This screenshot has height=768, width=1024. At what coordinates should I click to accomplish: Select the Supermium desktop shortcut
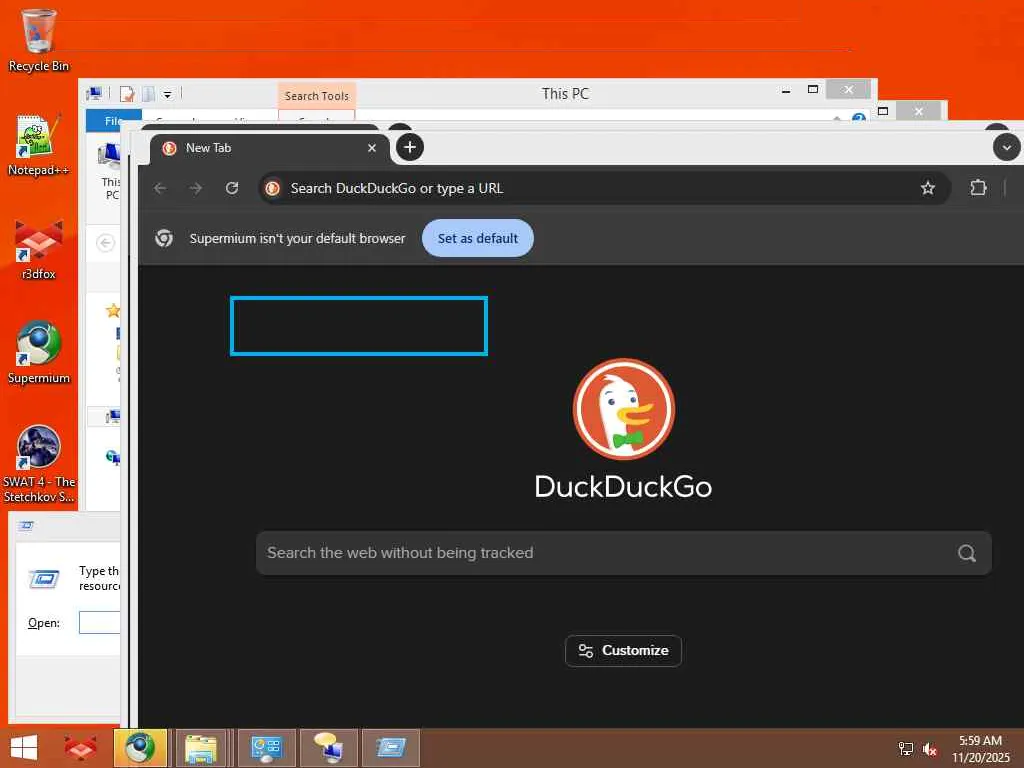pos(39,353)
